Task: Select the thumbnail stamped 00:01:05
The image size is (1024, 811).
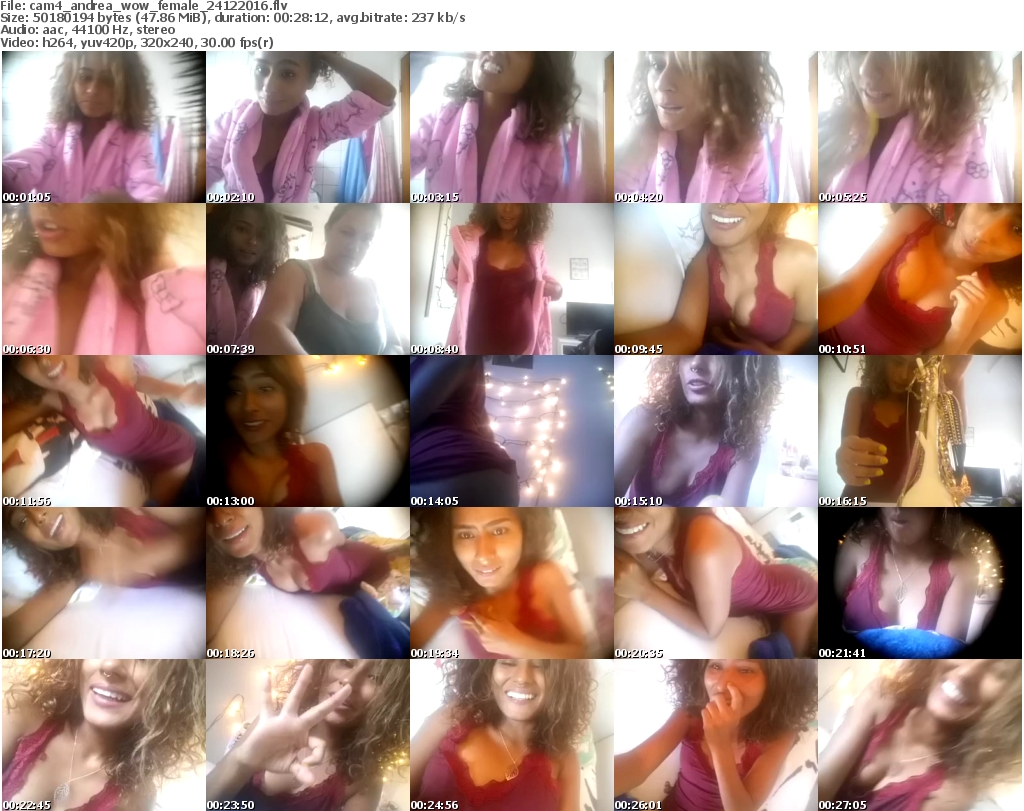Action: 104,127
